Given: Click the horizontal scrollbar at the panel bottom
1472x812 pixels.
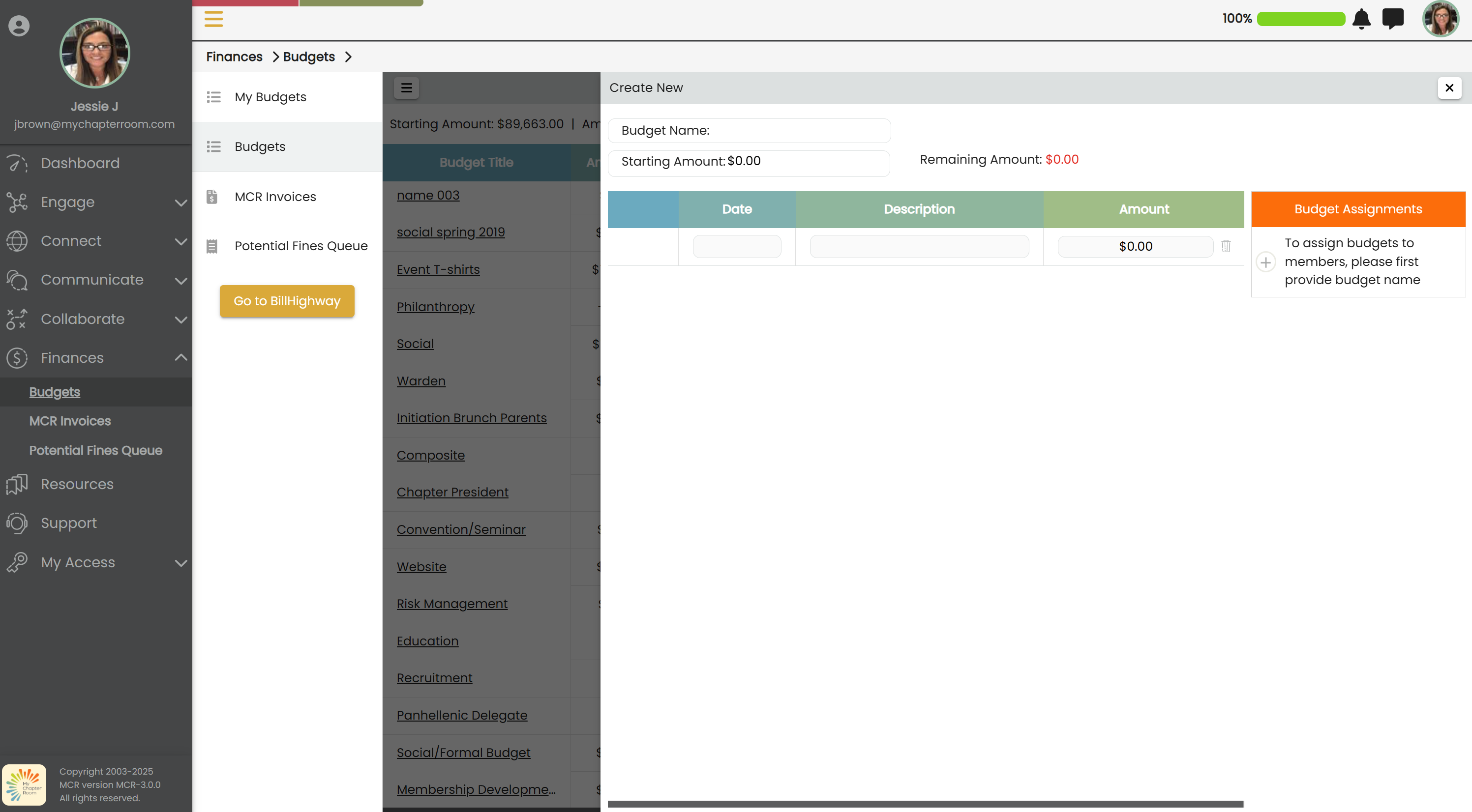Looking at the screenshot, I should coord(925,804).
